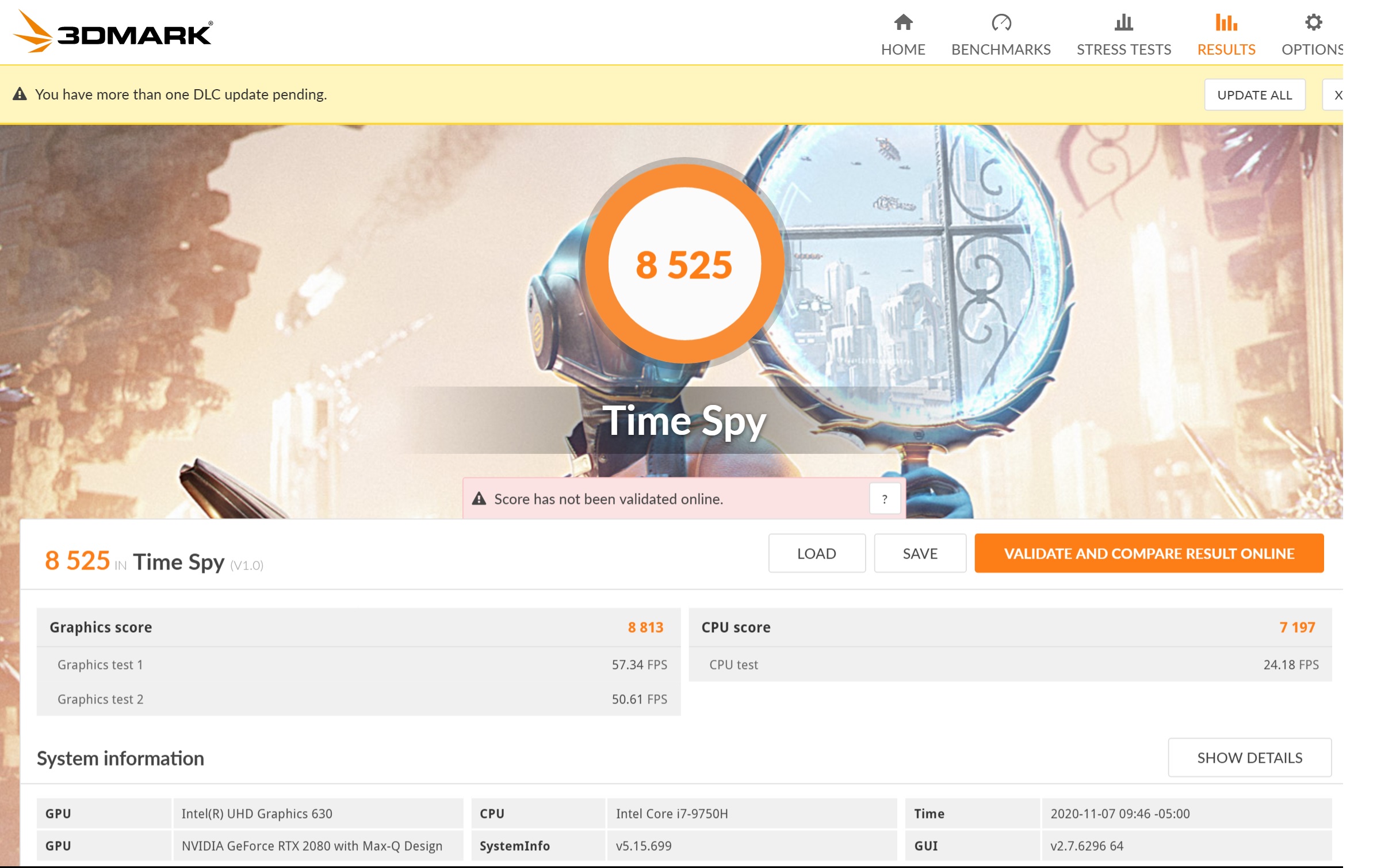1377x868 pixels.
Task: Click the UPDATE ALL button
Action: click(x=1254, y=95)
